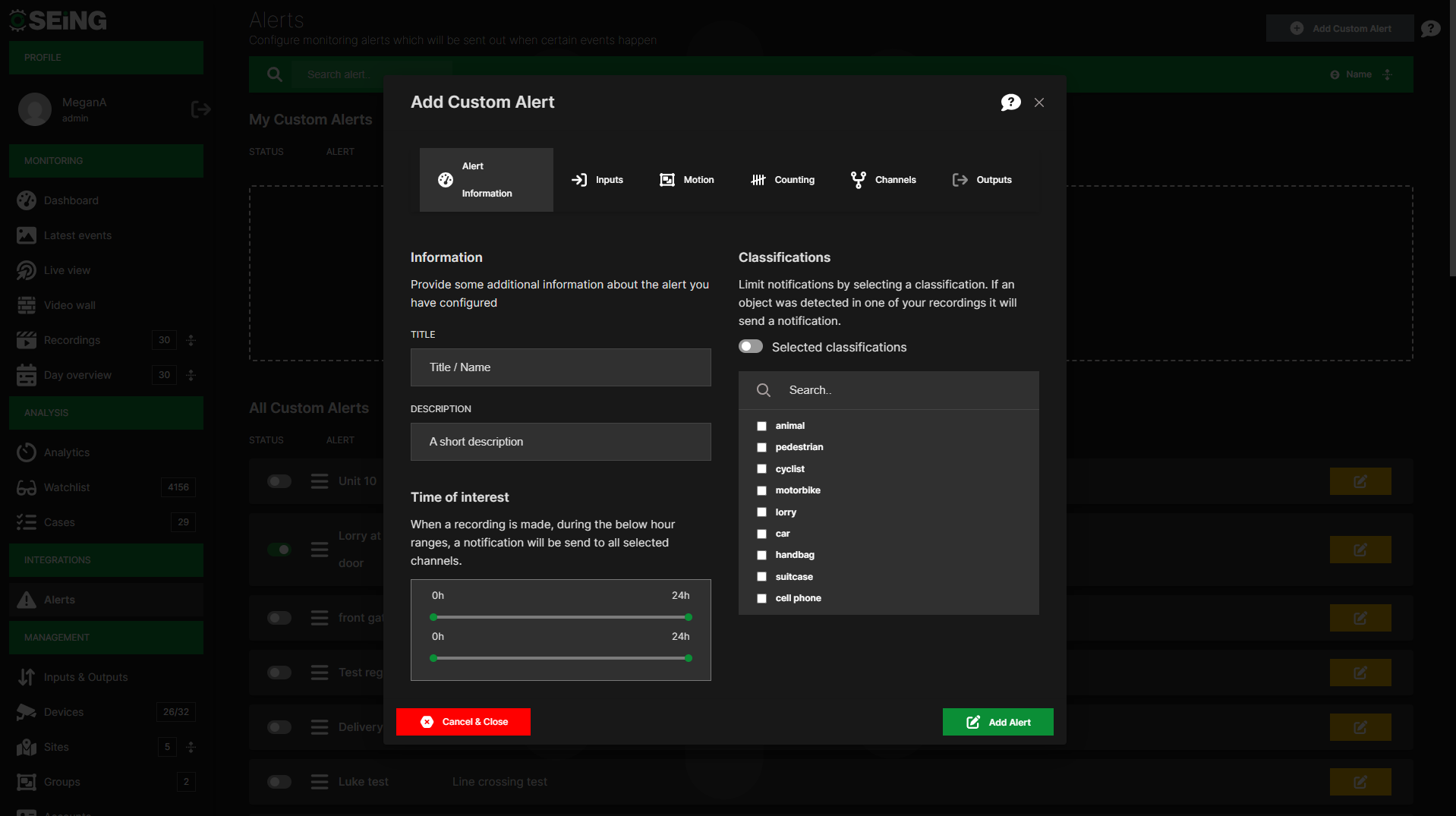Click the help question mark in the dialog
Screen dimensions: 1456x816
pyautogui.click(x=1010, y=102)
